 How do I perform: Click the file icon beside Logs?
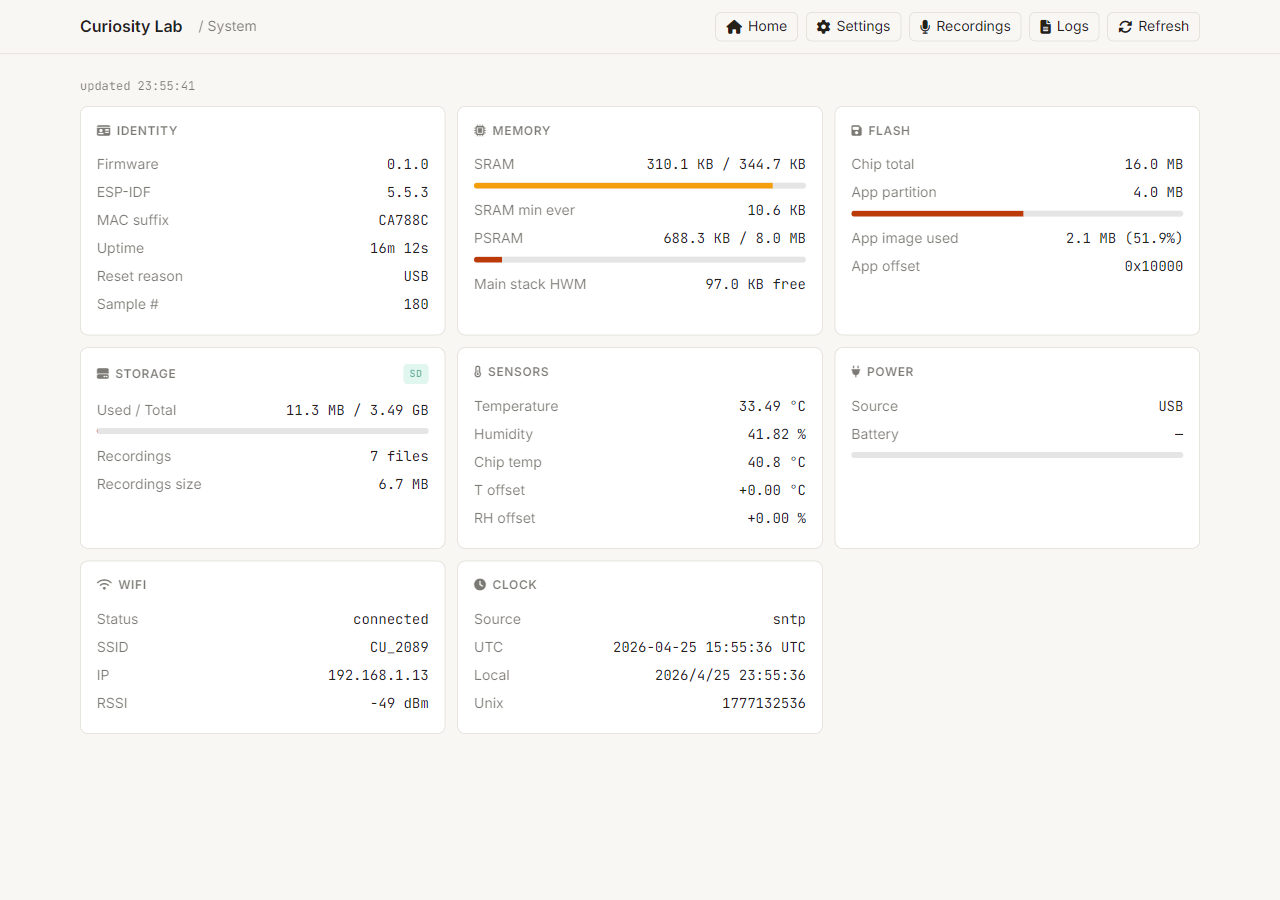pyautogui.click(x=1046, y=27)
